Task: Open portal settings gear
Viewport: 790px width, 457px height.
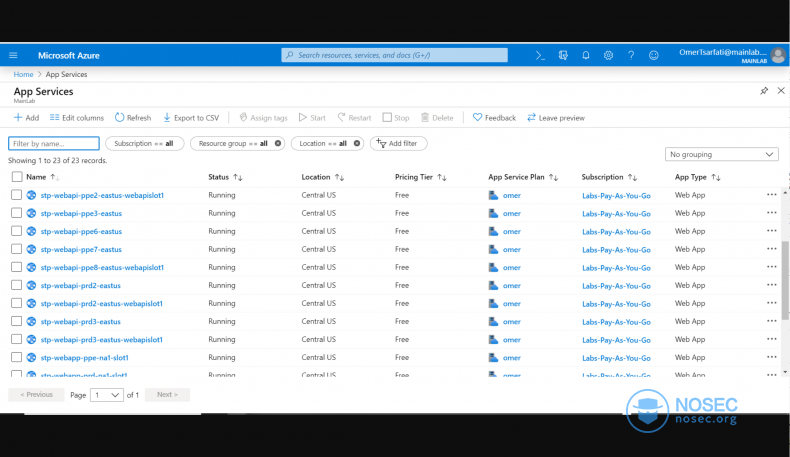Action: click(x=608, y=55)
